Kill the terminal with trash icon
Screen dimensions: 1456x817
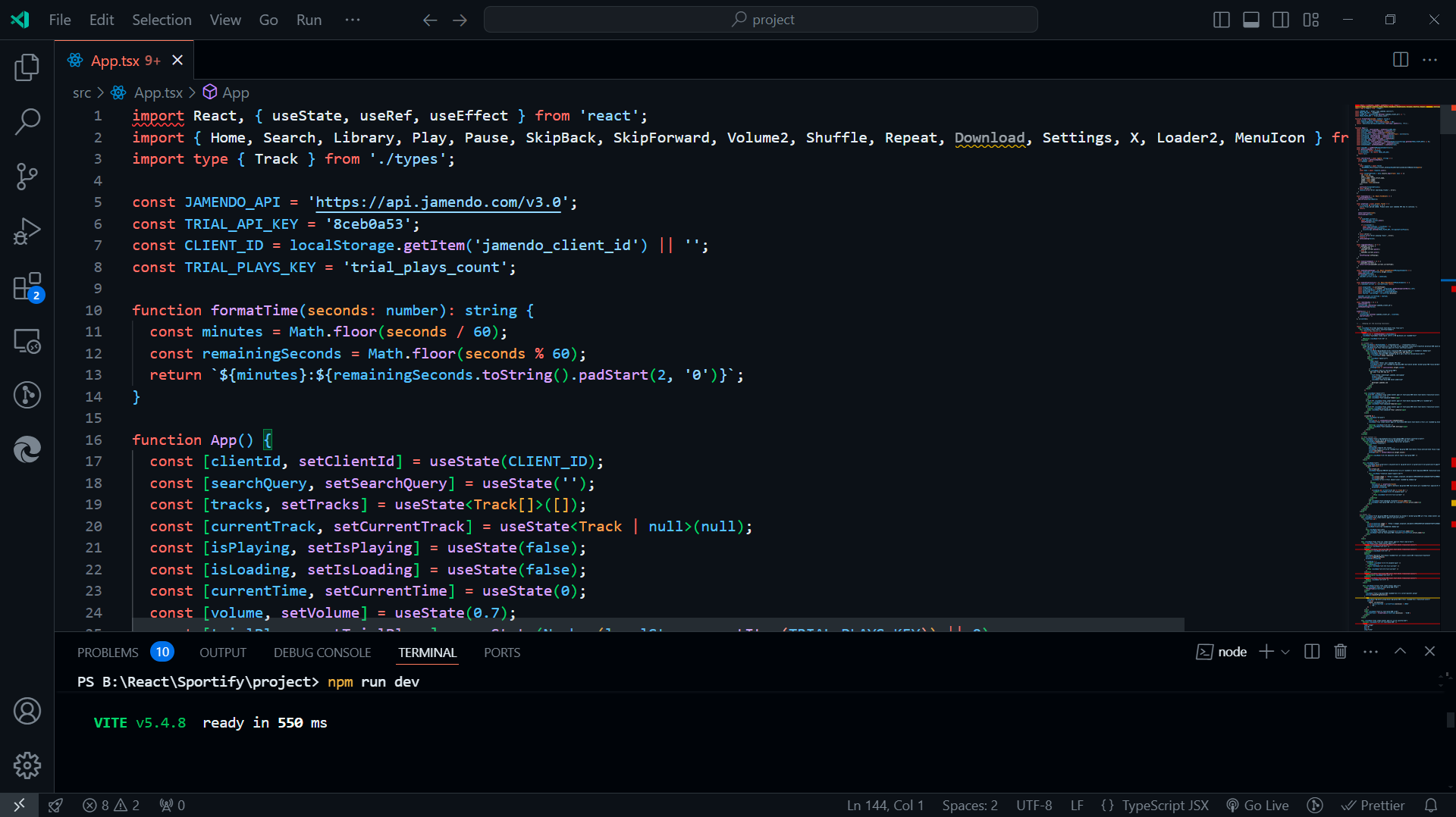[x=1341, y=652]
